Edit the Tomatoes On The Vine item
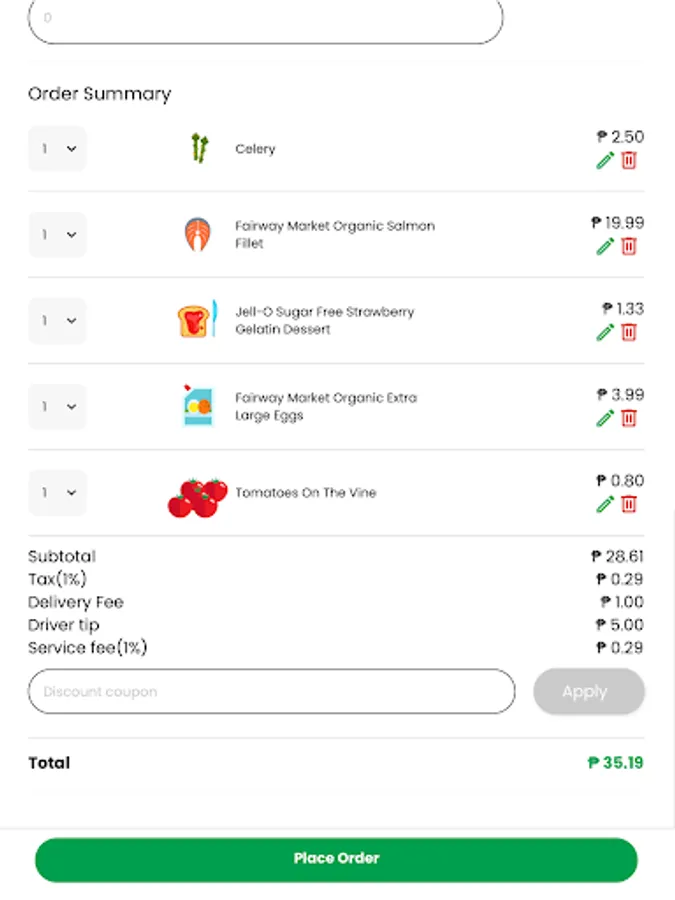The height and width of the screenshot is (900, 675). click(x=605, y=505)
